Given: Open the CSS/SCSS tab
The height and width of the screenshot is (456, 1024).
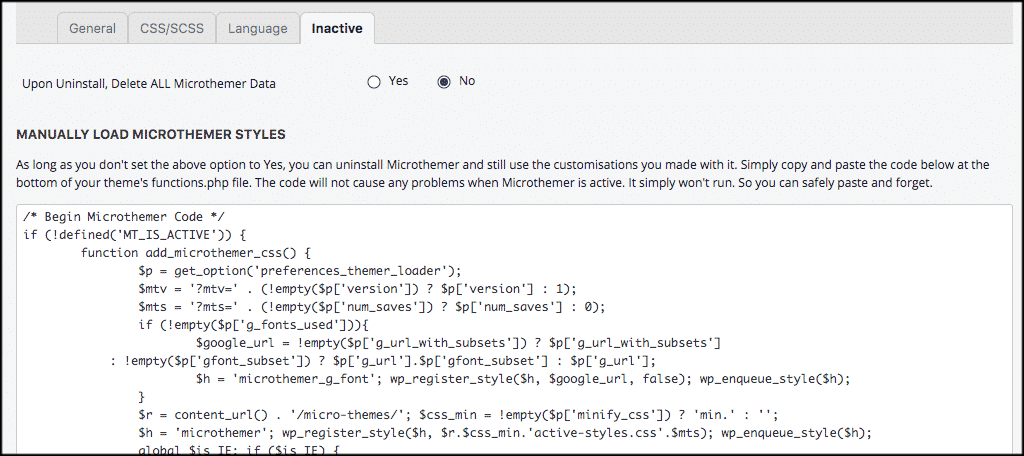Looking at the screenshot, I should 172,29.
